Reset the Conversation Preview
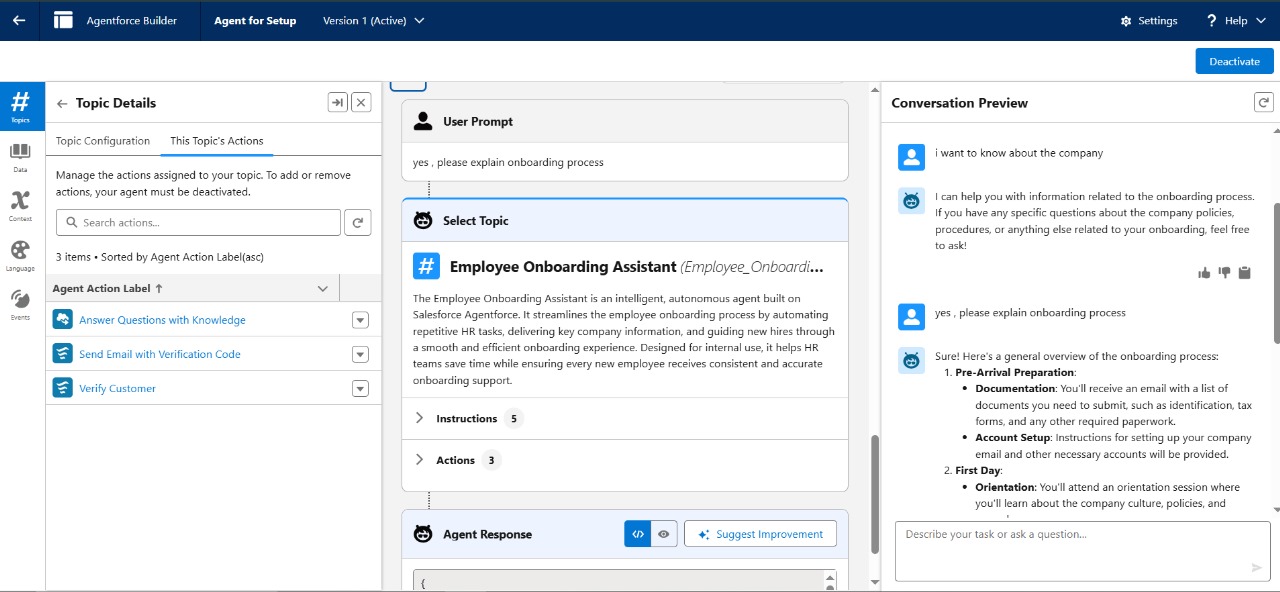 pos(1264,102)
